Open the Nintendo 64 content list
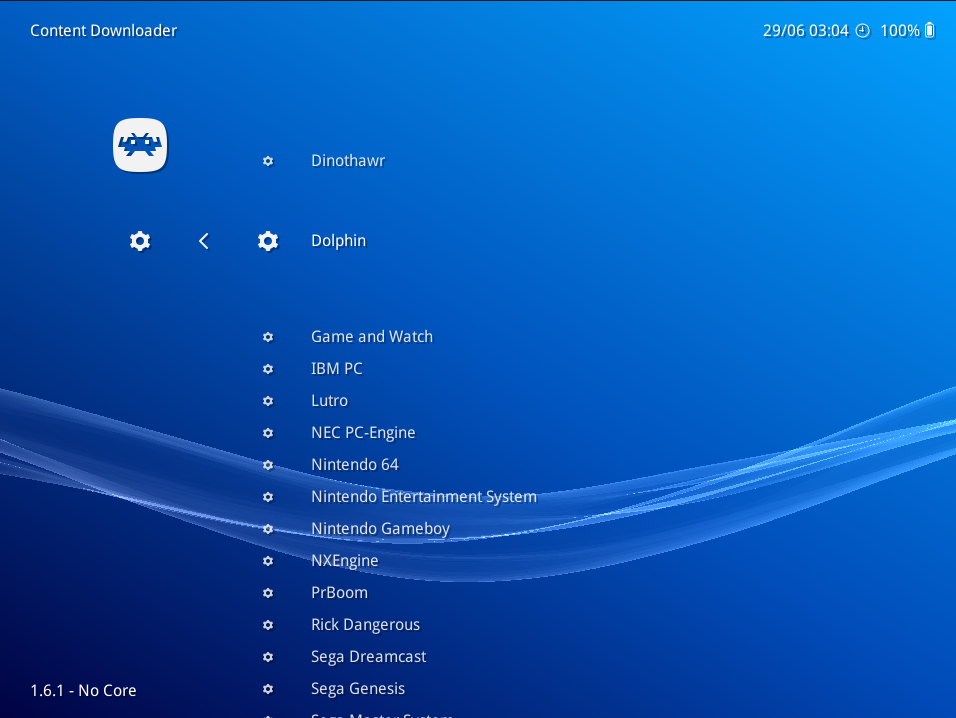This screenshot has width=956, height=718. click(x=355, y=464)
